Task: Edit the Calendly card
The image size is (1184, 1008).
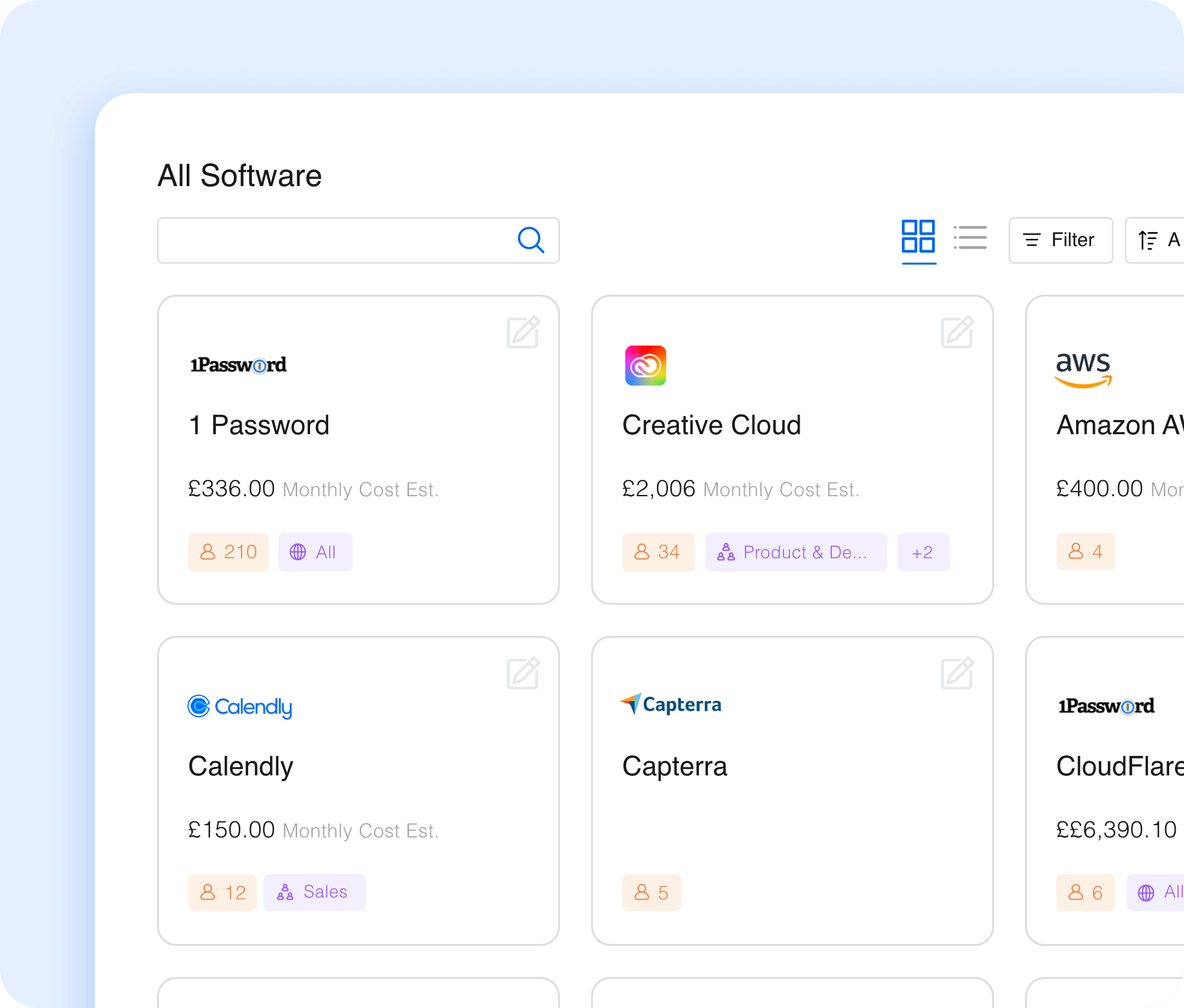Action: click(x=523, y=673)
